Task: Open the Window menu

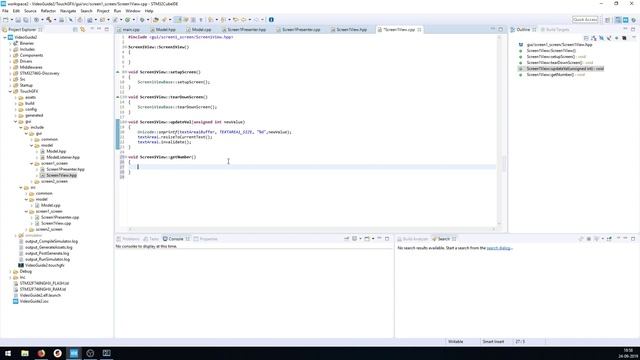Action: (x=133, y=11)
